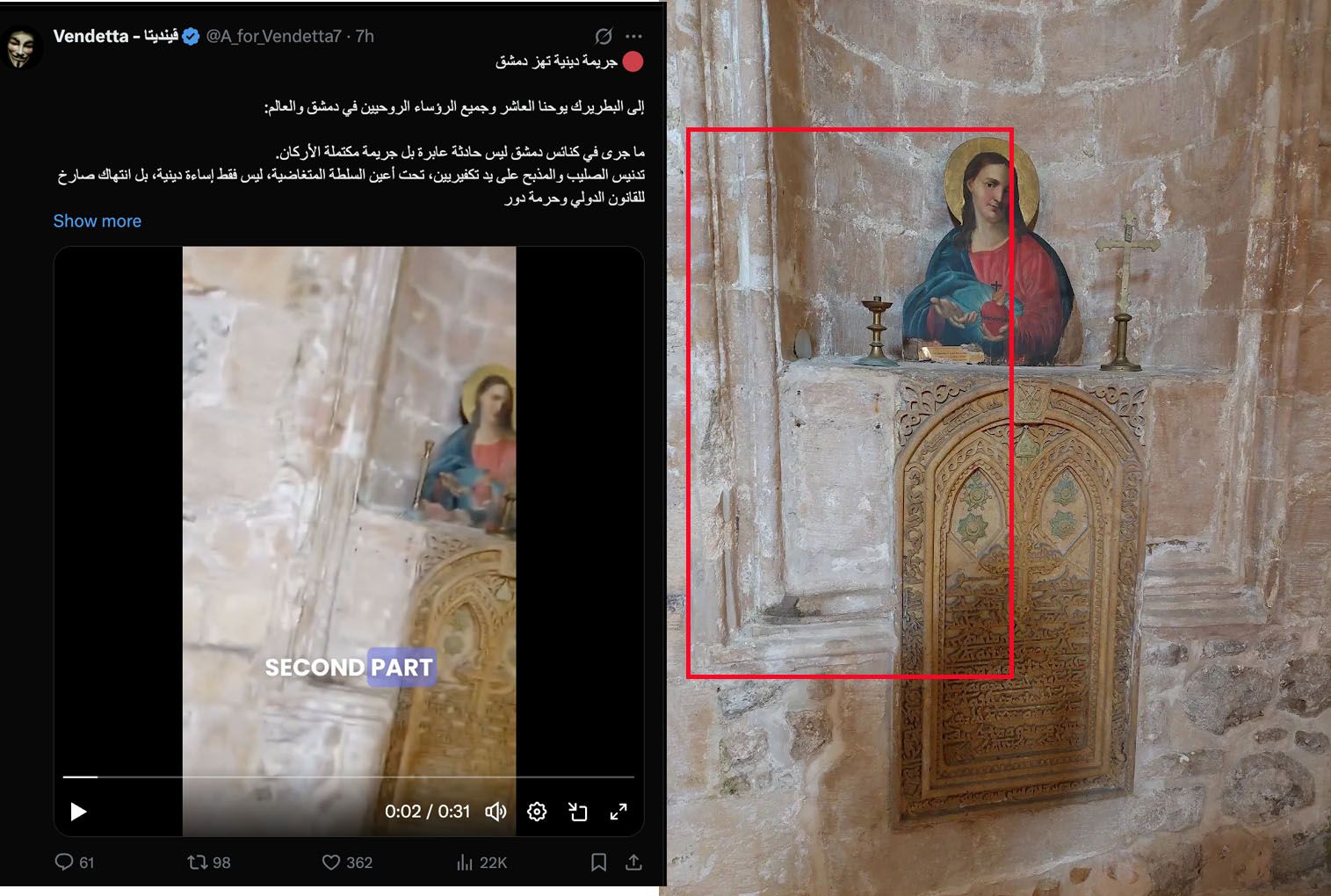Play the video
The width and height of the screenshot is (1331, 896).
(x=77, y=812)
